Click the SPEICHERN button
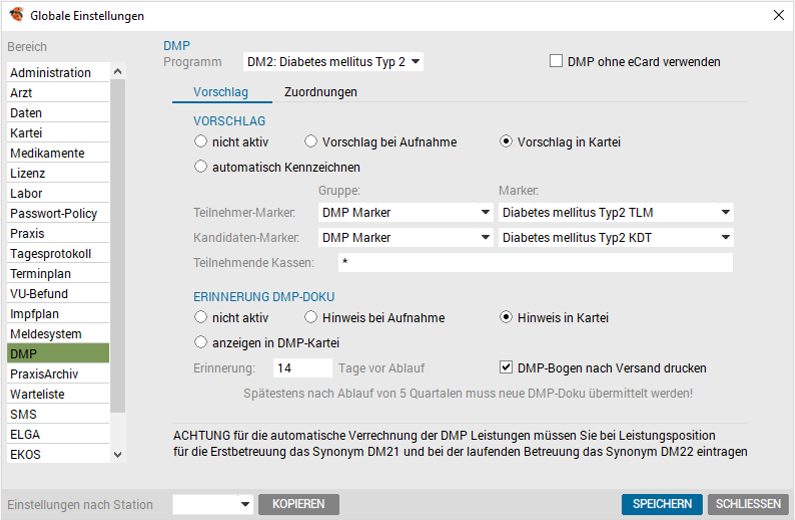The image size is (795, 520). point(662,504)
